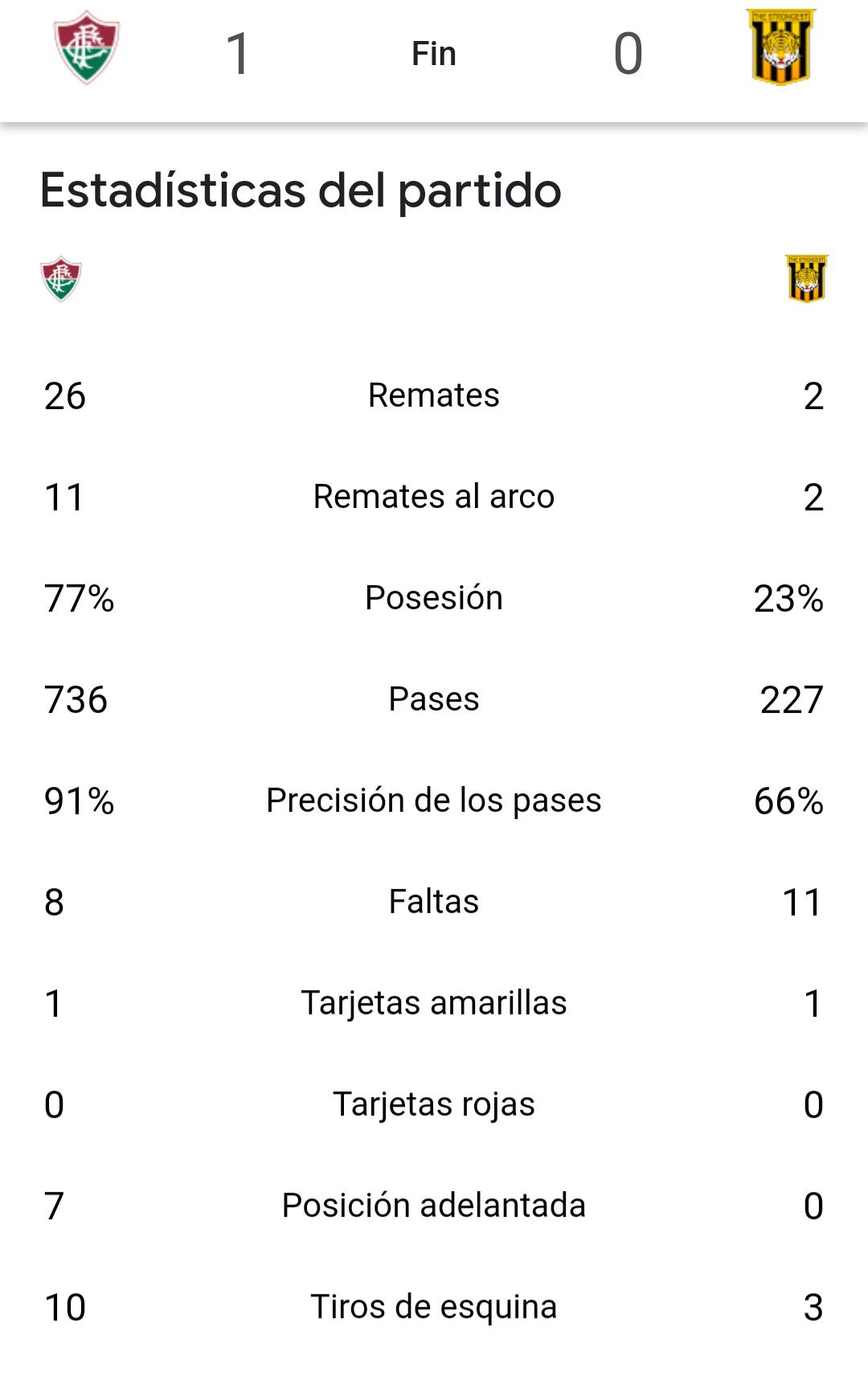Image resolution: width=868 pixels, height=1384 pixels.
Task: Tap the 77% possession value
Action: [80, 599]
